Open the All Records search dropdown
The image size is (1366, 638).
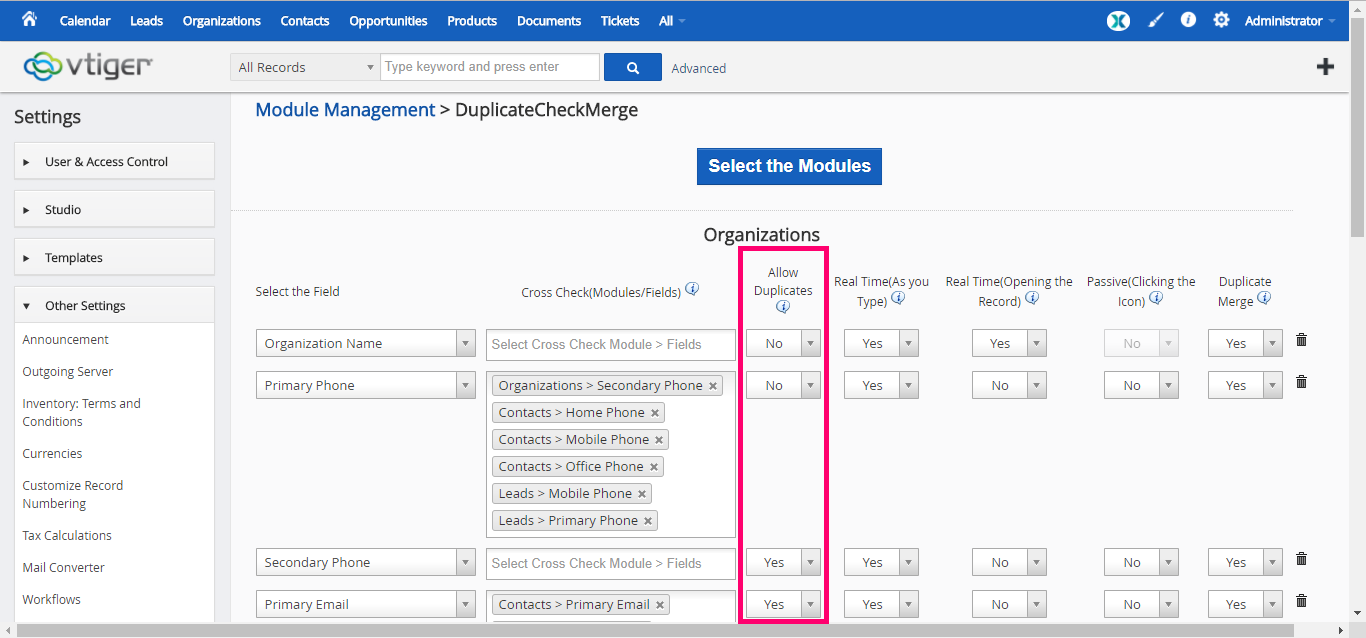click(x=304, y=67)
